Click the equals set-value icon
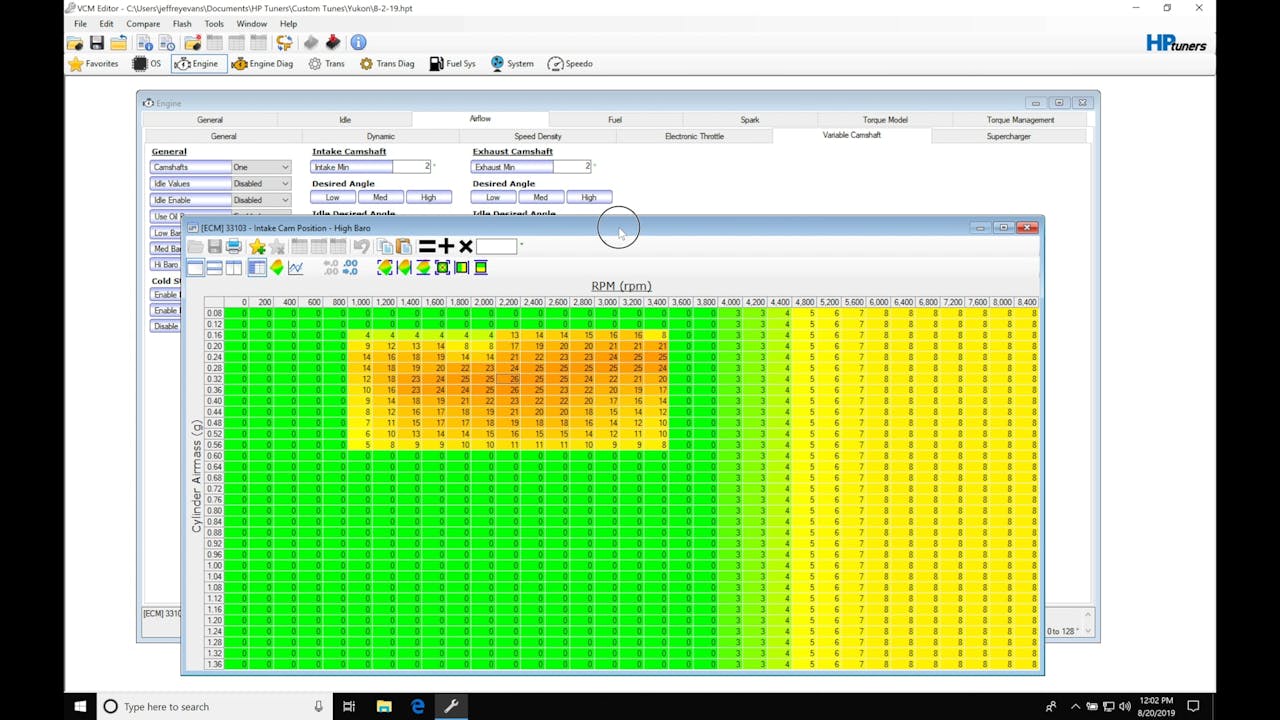 coord(427,247)
